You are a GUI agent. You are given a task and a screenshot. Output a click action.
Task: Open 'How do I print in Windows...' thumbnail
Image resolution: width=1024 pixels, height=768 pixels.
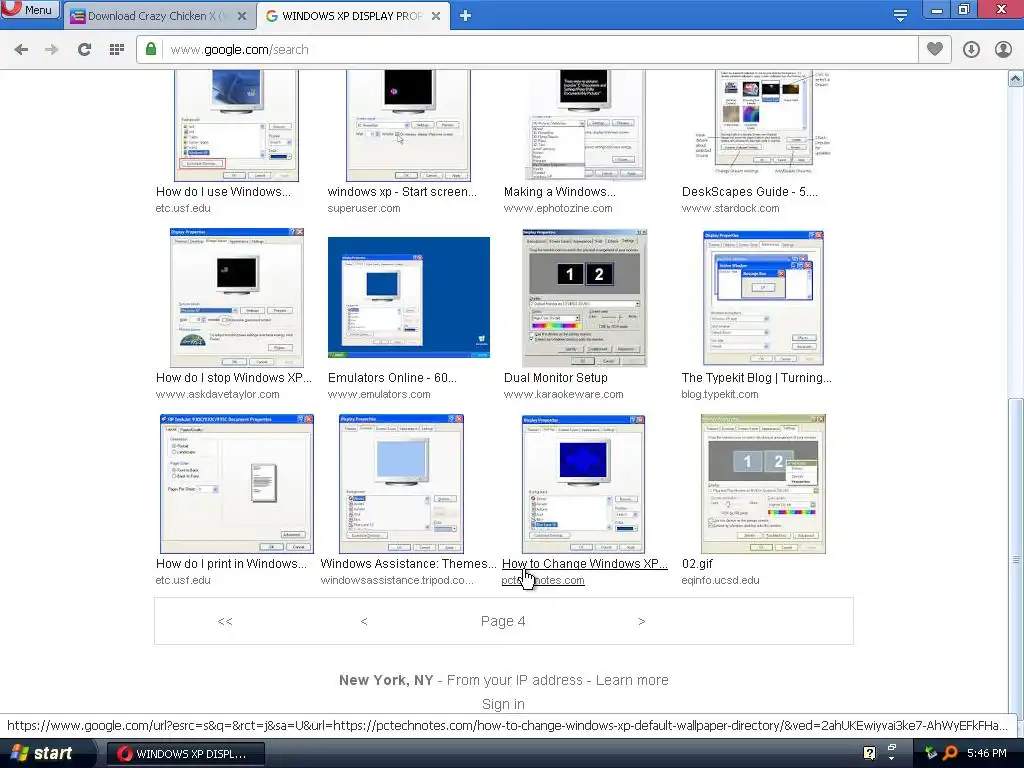[x=237, y=484]
